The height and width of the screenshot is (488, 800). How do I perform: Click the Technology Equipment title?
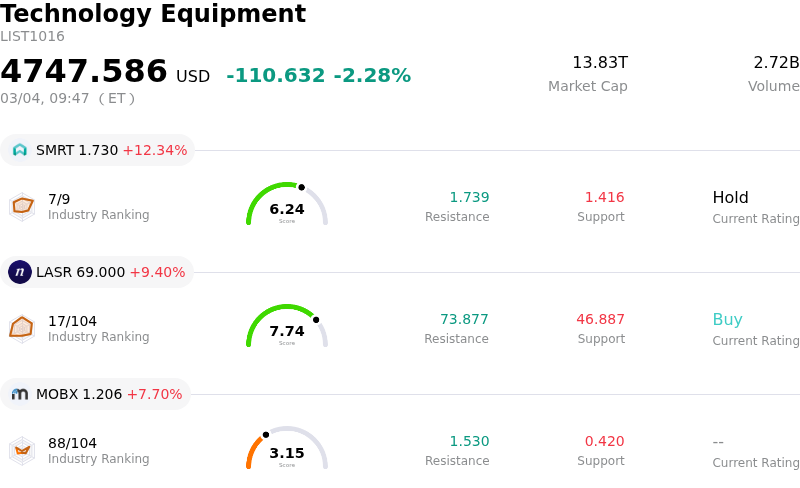point(153,14)
